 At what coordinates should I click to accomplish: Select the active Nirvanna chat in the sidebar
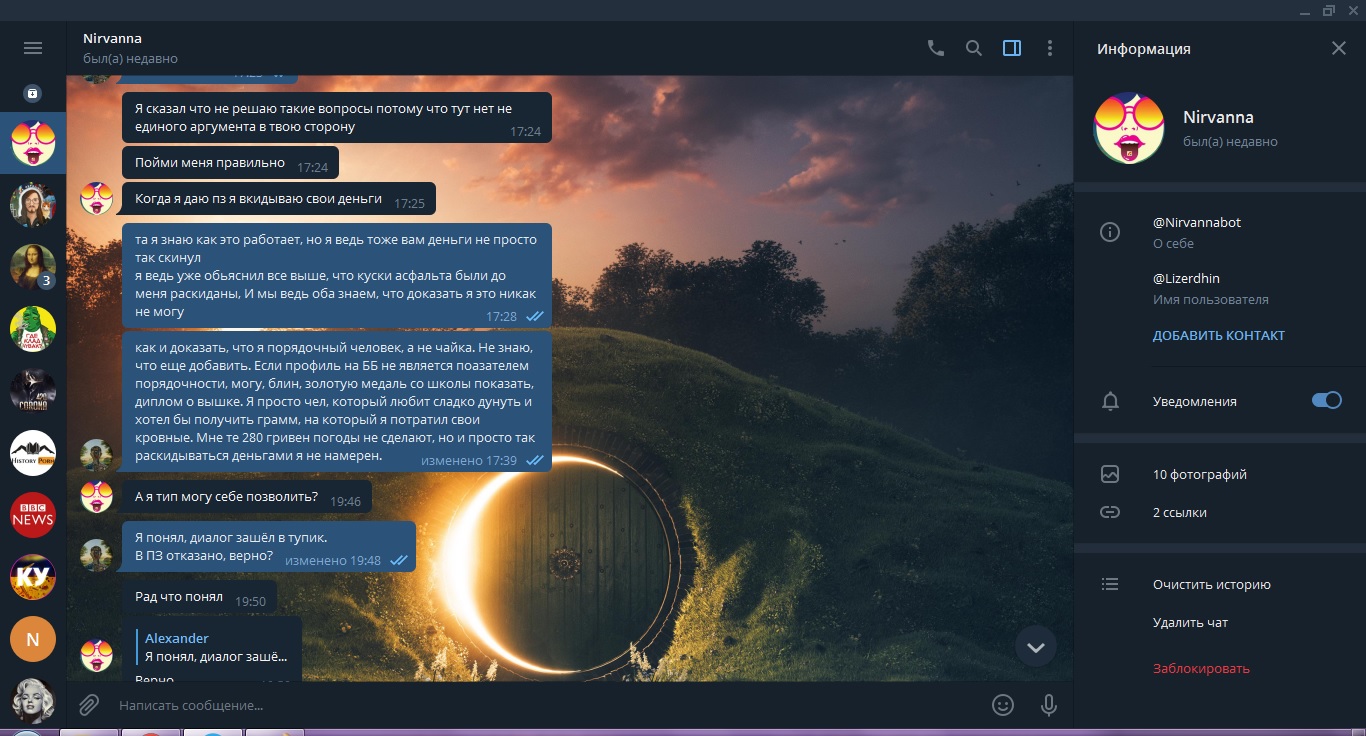[33, 143]
